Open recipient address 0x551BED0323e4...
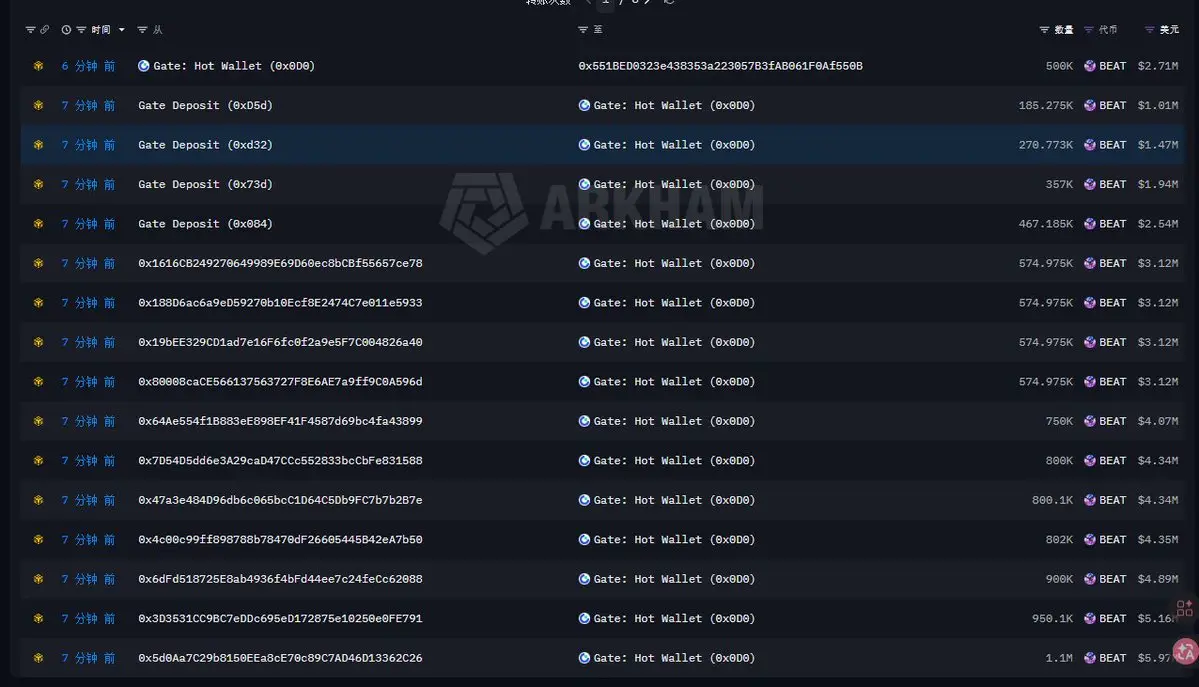Image resolution: width=1199 pixels, height=687 pixels. click(720, 66)
